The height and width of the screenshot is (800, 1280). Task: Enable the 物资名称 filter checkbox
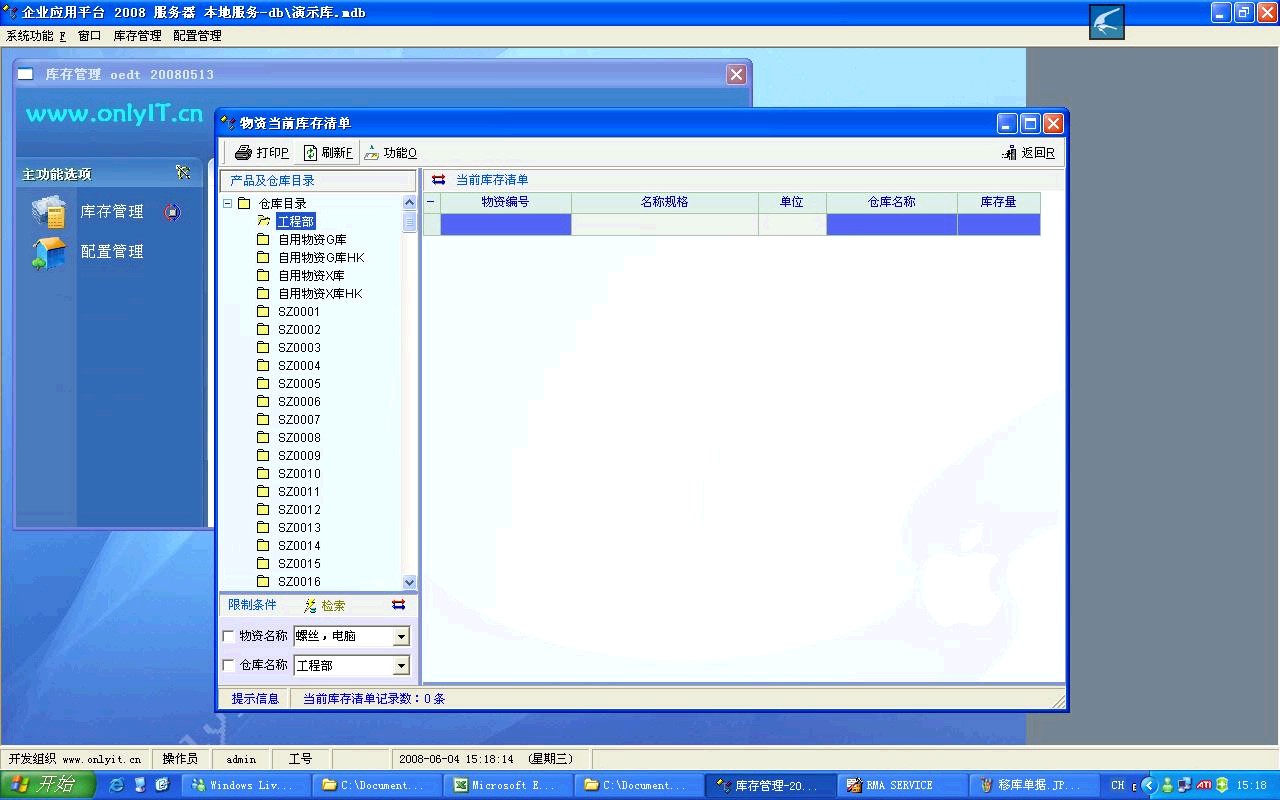[x=228, y=636]
